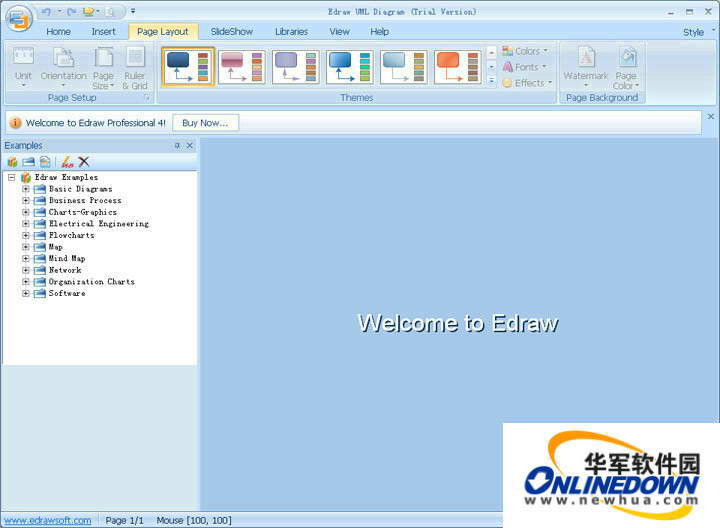Switch to the Home tab

[58, 32]
